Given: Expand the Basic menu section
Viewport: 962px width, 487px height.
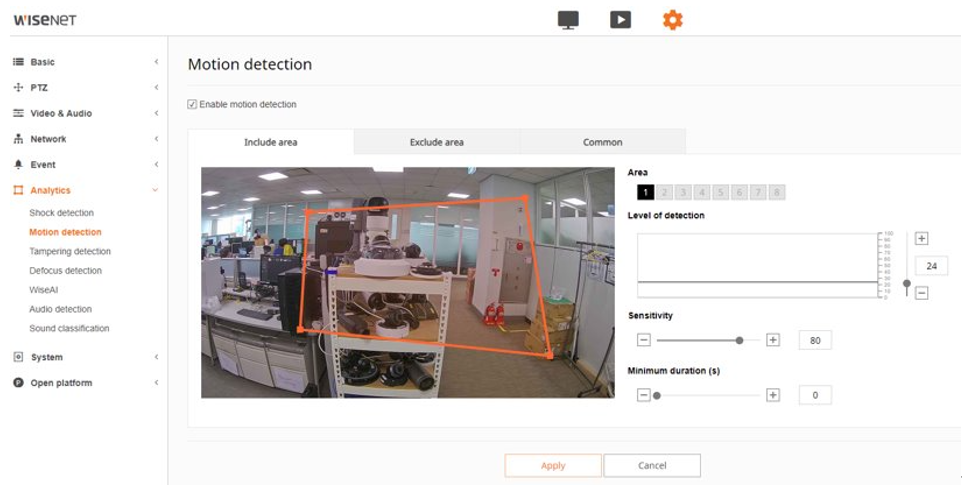Looking at the screenshot, I should pyautogui.click(x=43, y=62).
